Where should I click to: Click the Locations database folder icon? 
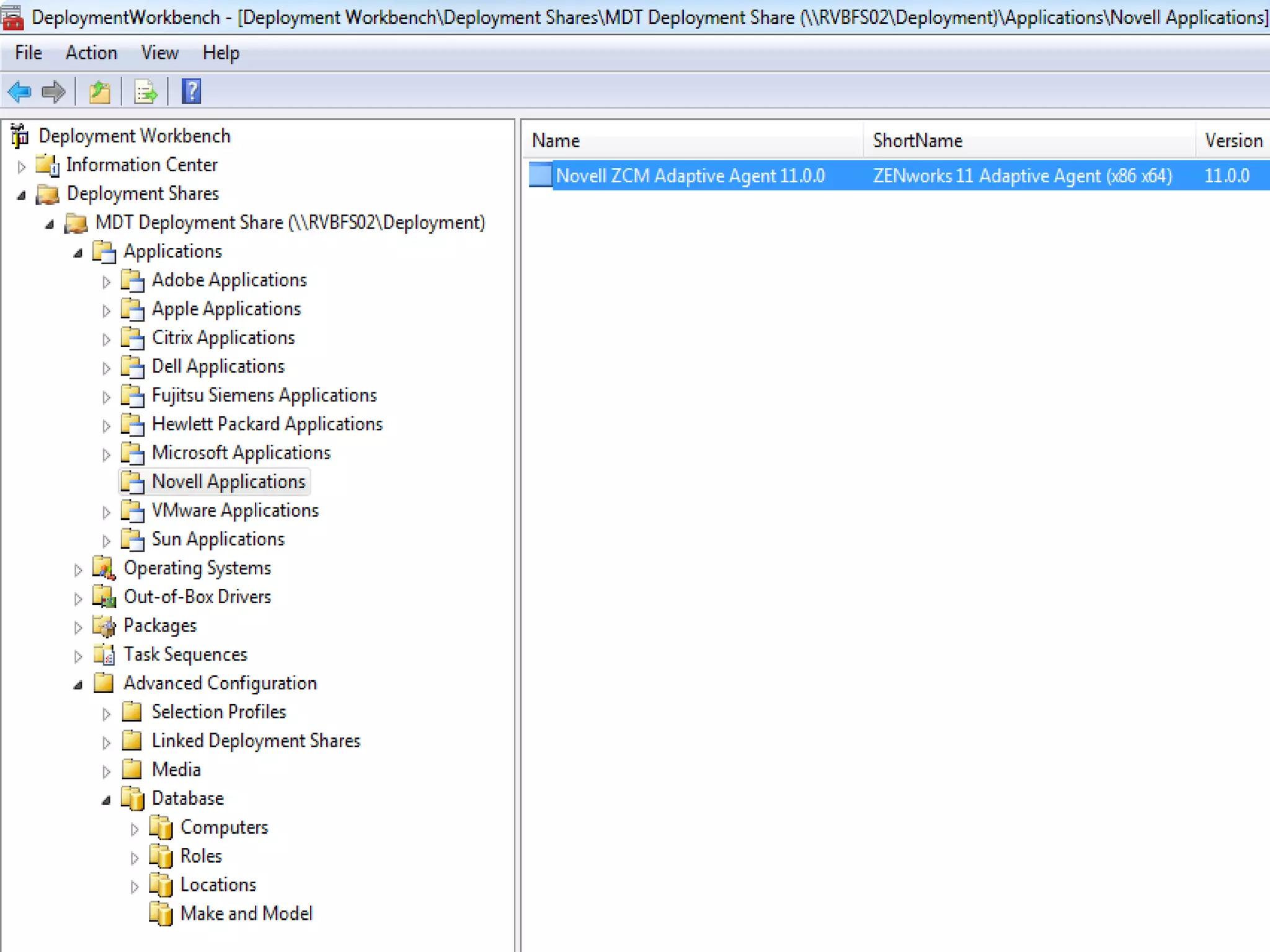pyautogui.click(x=161, y=885)
